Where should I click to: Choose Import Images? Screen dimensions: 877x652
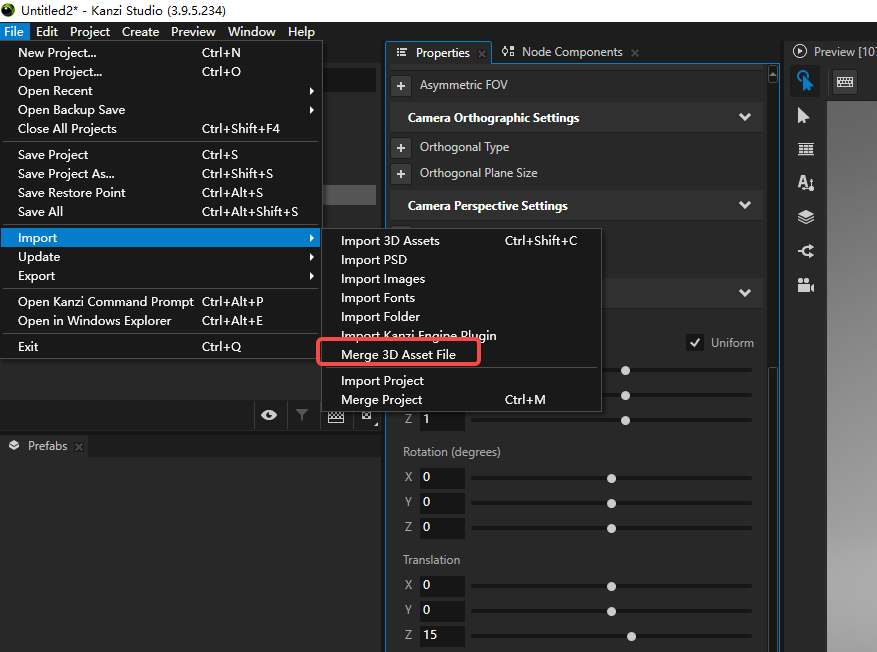pyautogui.click(x=461, y=278)
